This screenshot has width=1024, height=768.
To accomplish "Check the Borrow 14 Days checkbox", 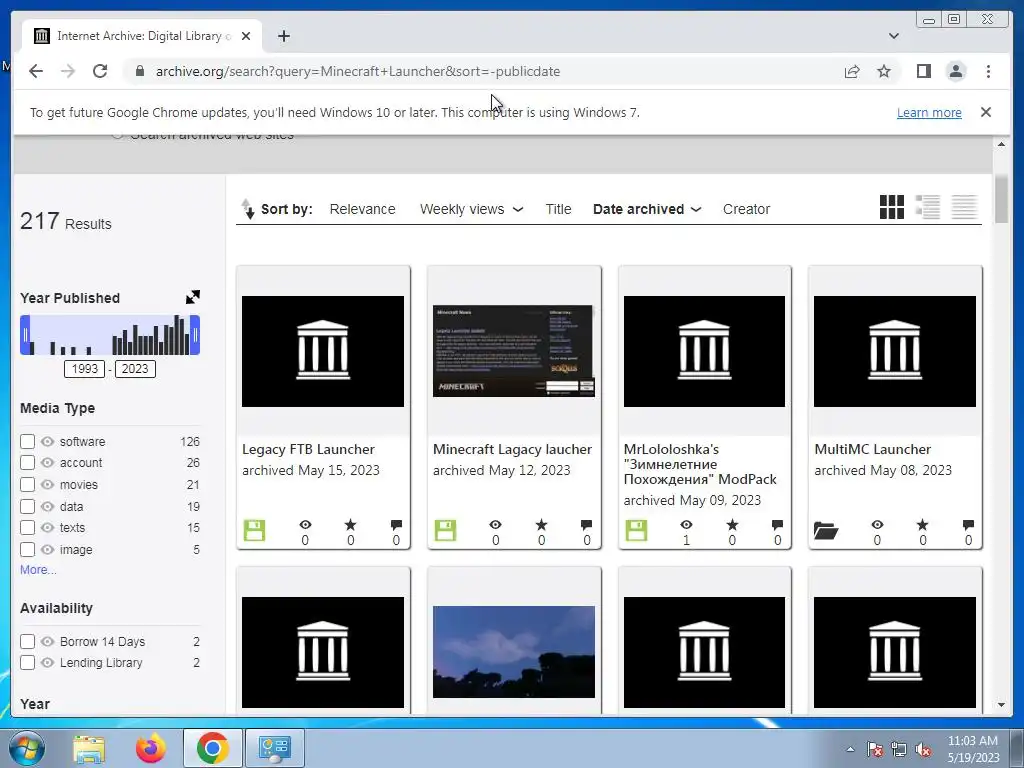I will pyautogui.click(x=27, y=641).
